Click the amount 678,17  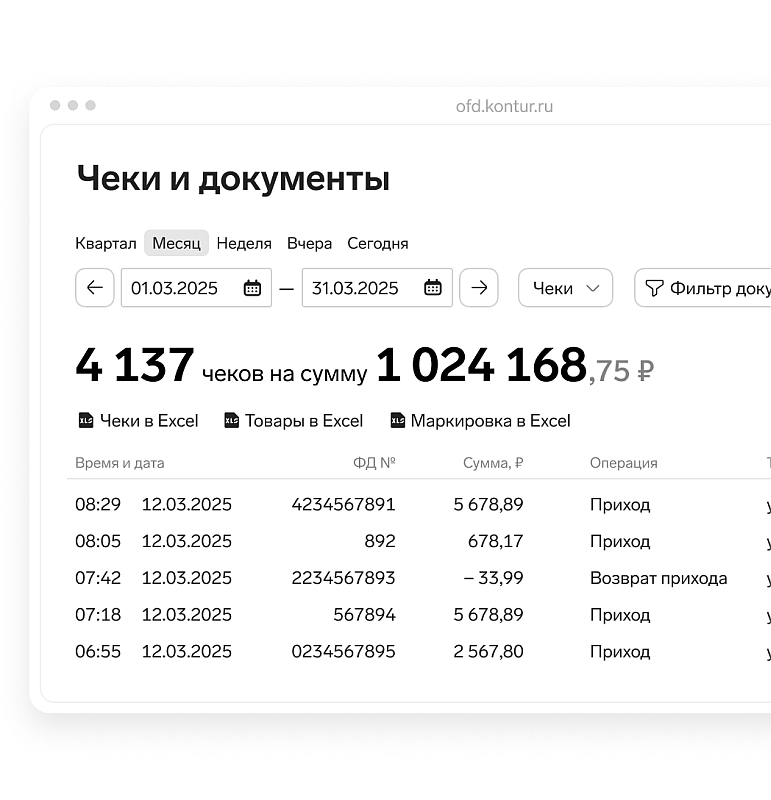point(495,541)
